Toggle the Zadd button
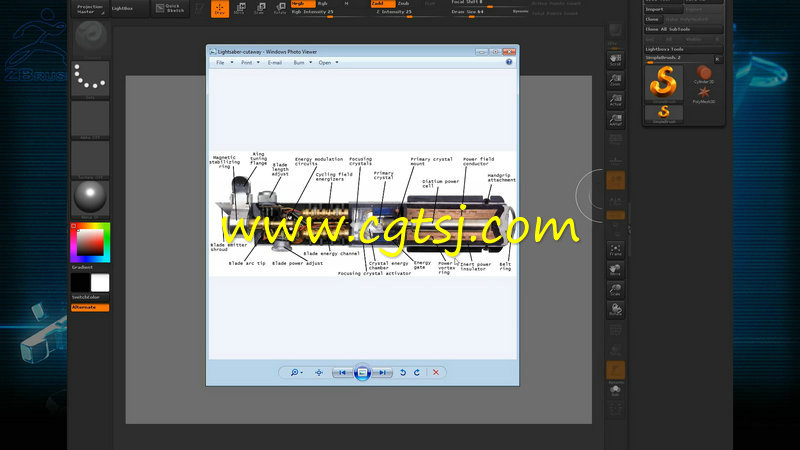Viewport: 800px width, 450px height. (x=383, y=4)
